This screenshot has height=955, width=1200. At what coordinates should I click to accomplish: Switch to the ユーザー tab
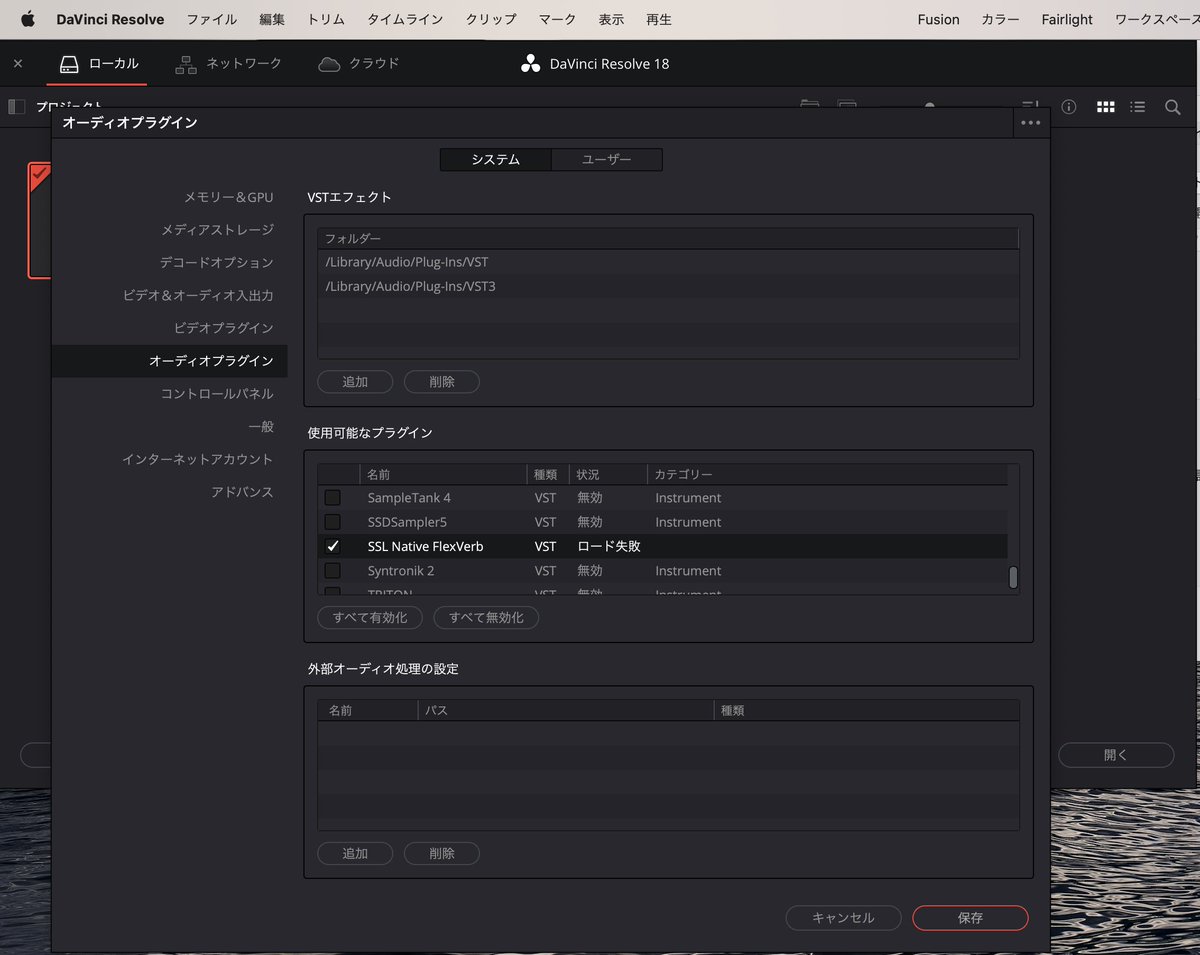[x=607, y=160]
